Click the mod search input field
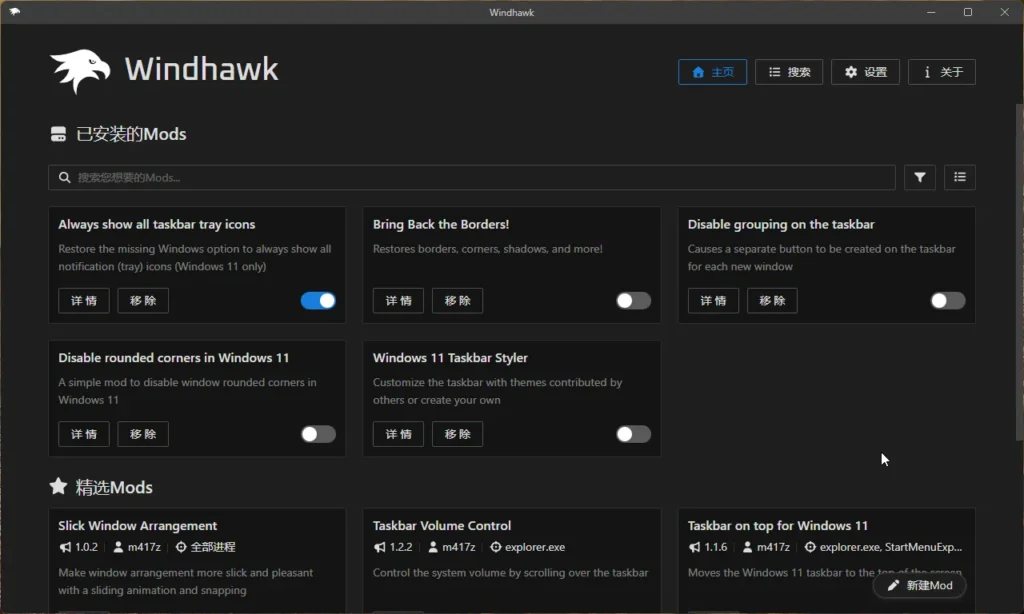Viewport: 1024px width, 614px height. click(400, 177)
